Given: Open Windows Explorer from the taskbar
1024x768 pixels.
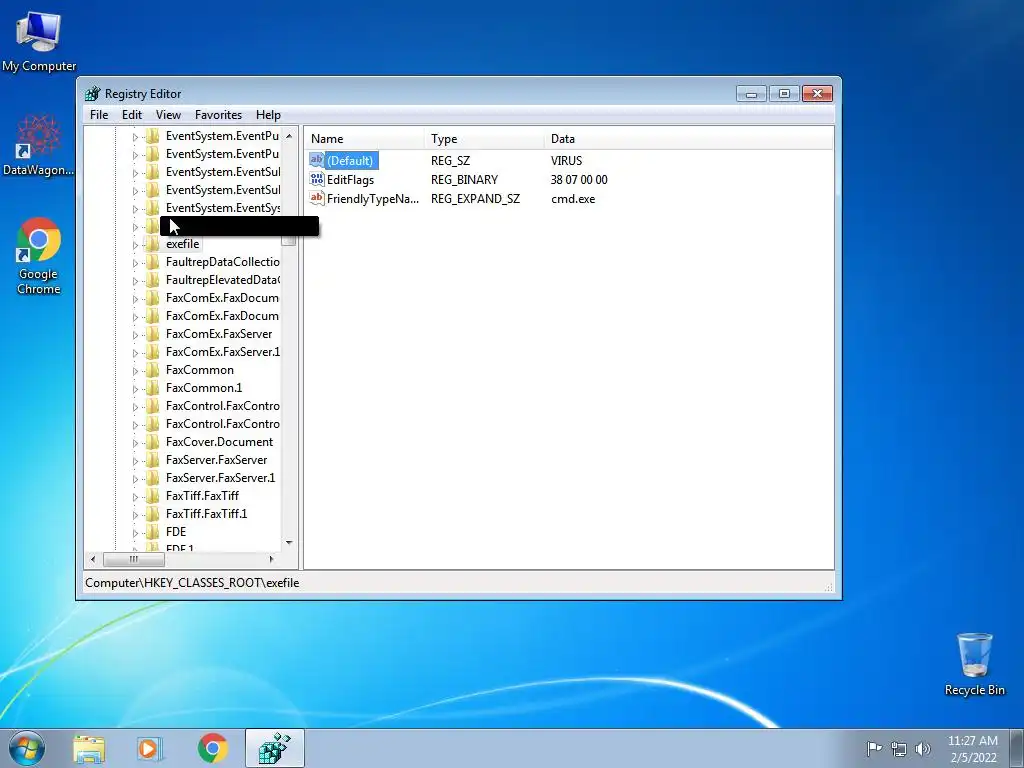Looking at the screenshot, I should (89, 748).
